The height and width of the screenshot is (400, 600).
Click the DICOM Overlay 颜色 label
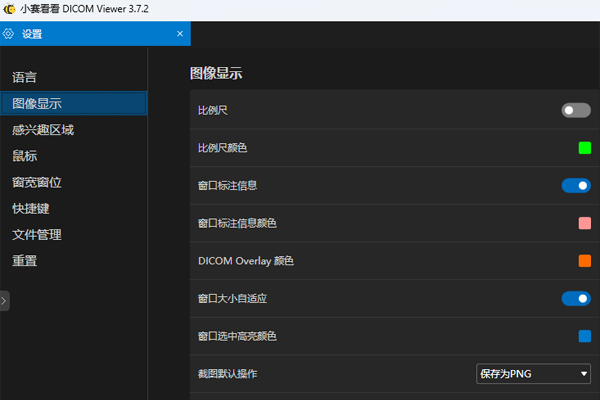[246, 261]
